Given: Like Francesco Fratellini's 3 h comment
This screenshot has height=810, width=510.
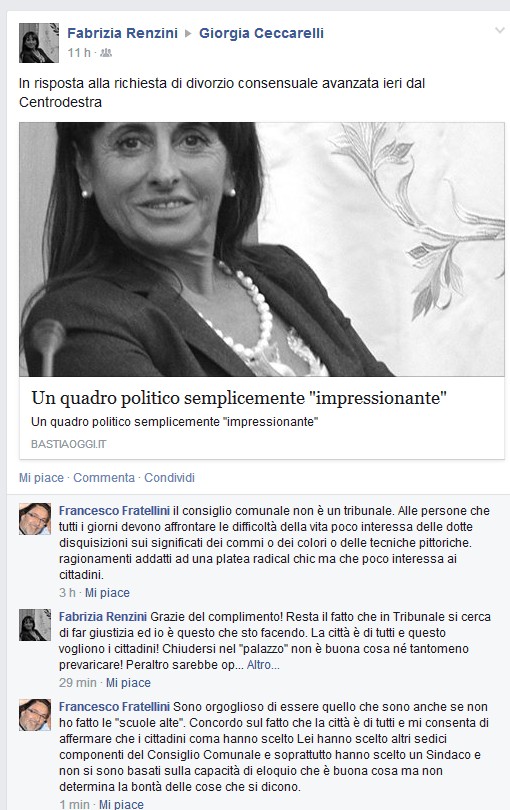Looking at the screenshot, I should (107, 593).
